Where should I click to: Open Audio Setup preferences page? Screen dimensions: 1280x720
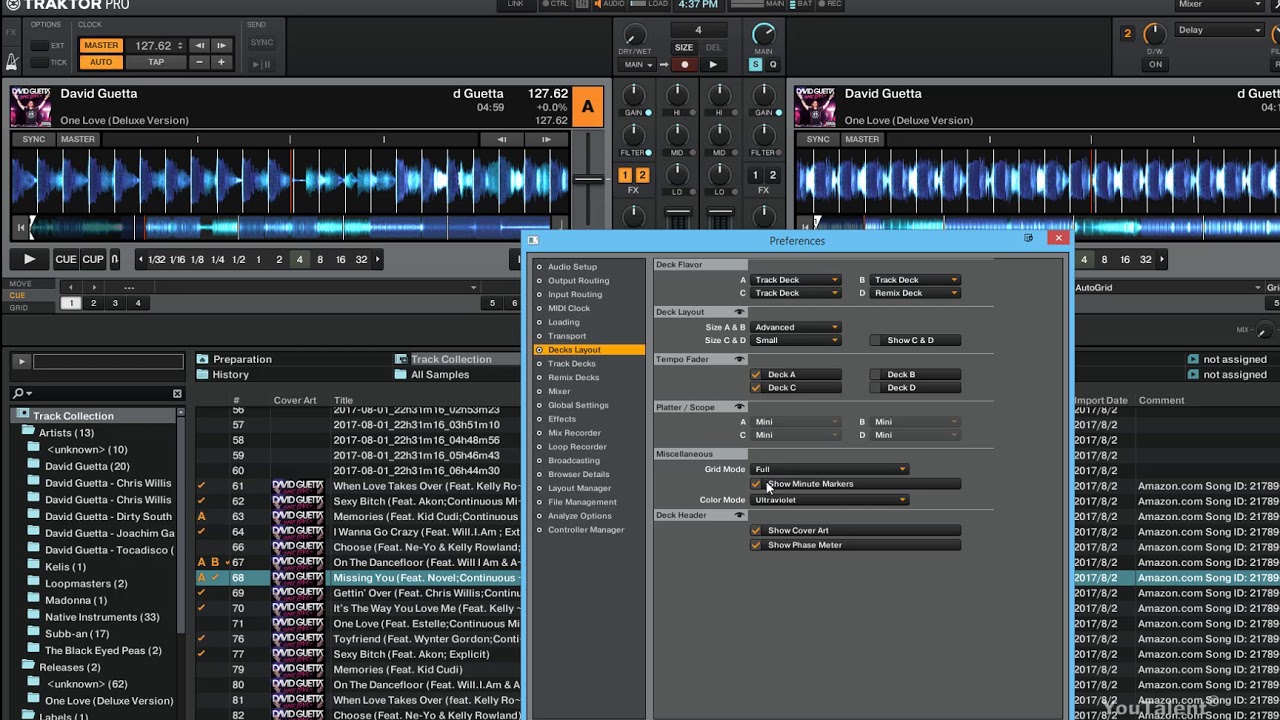(x=572, y=267)
